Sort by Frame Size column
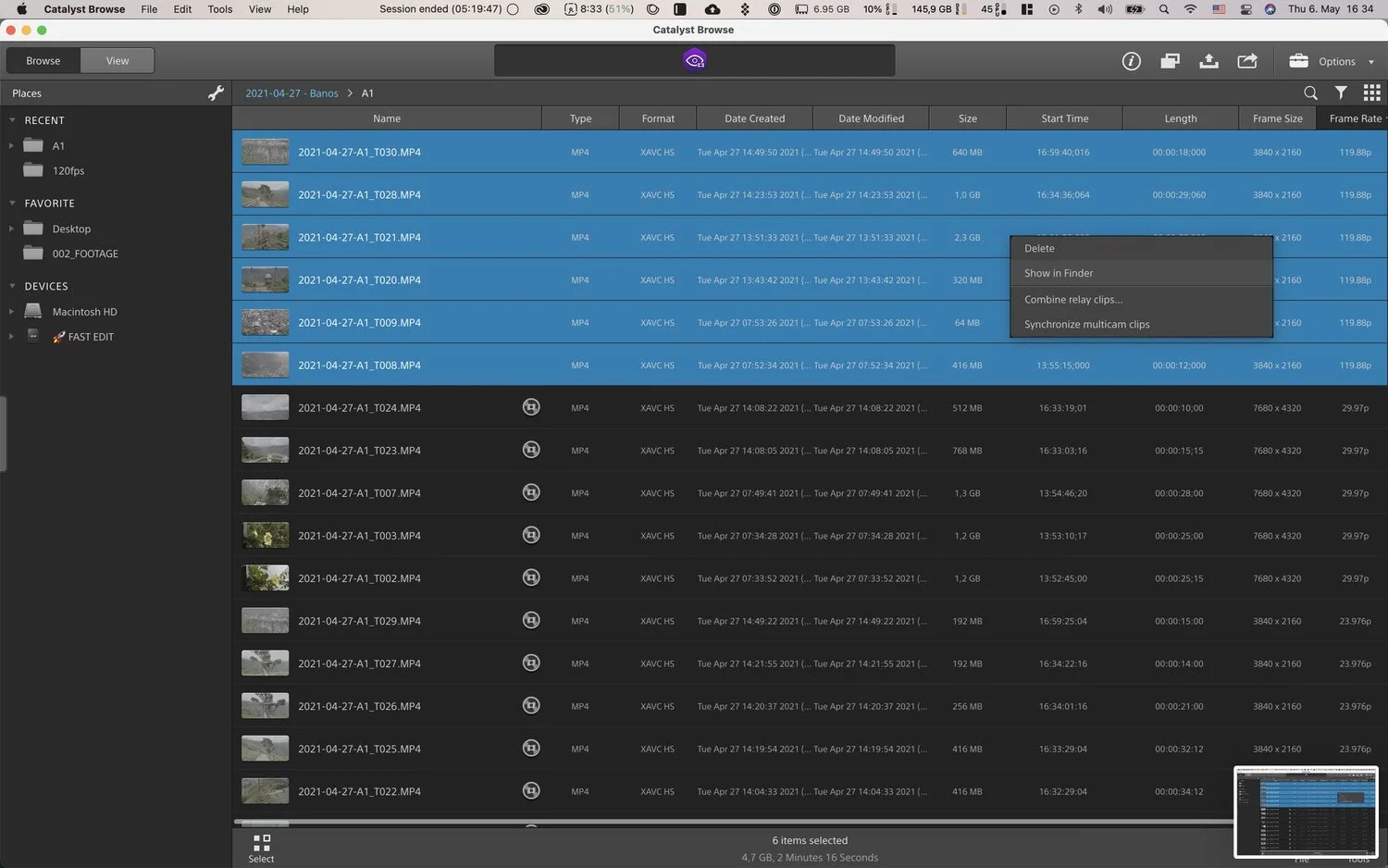Viewport: 1388px width, 868px height. [x=1278, y=118]
